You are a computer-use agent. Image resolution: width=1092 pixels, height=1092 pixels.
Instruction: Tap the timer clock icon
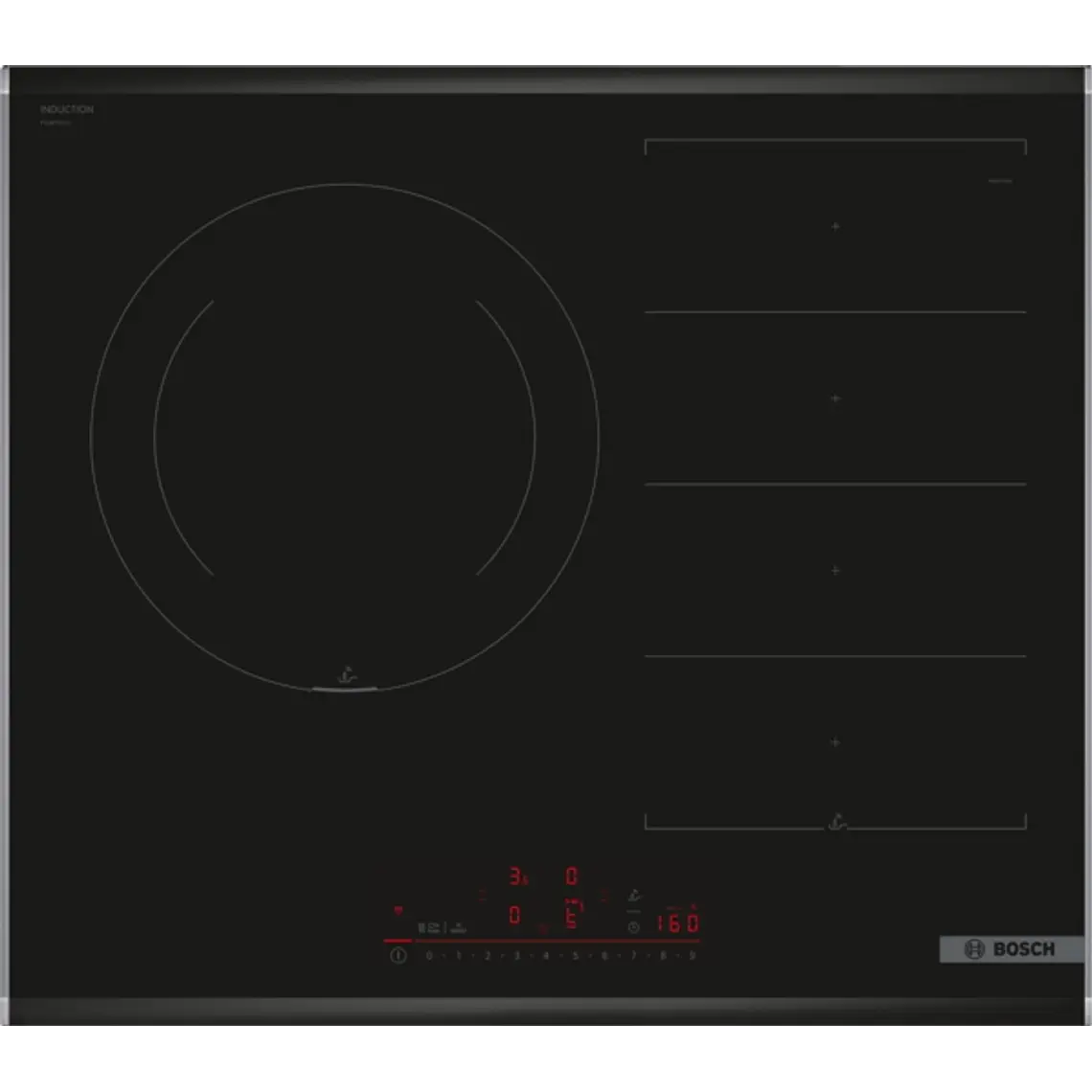click(x=632, y=927)
